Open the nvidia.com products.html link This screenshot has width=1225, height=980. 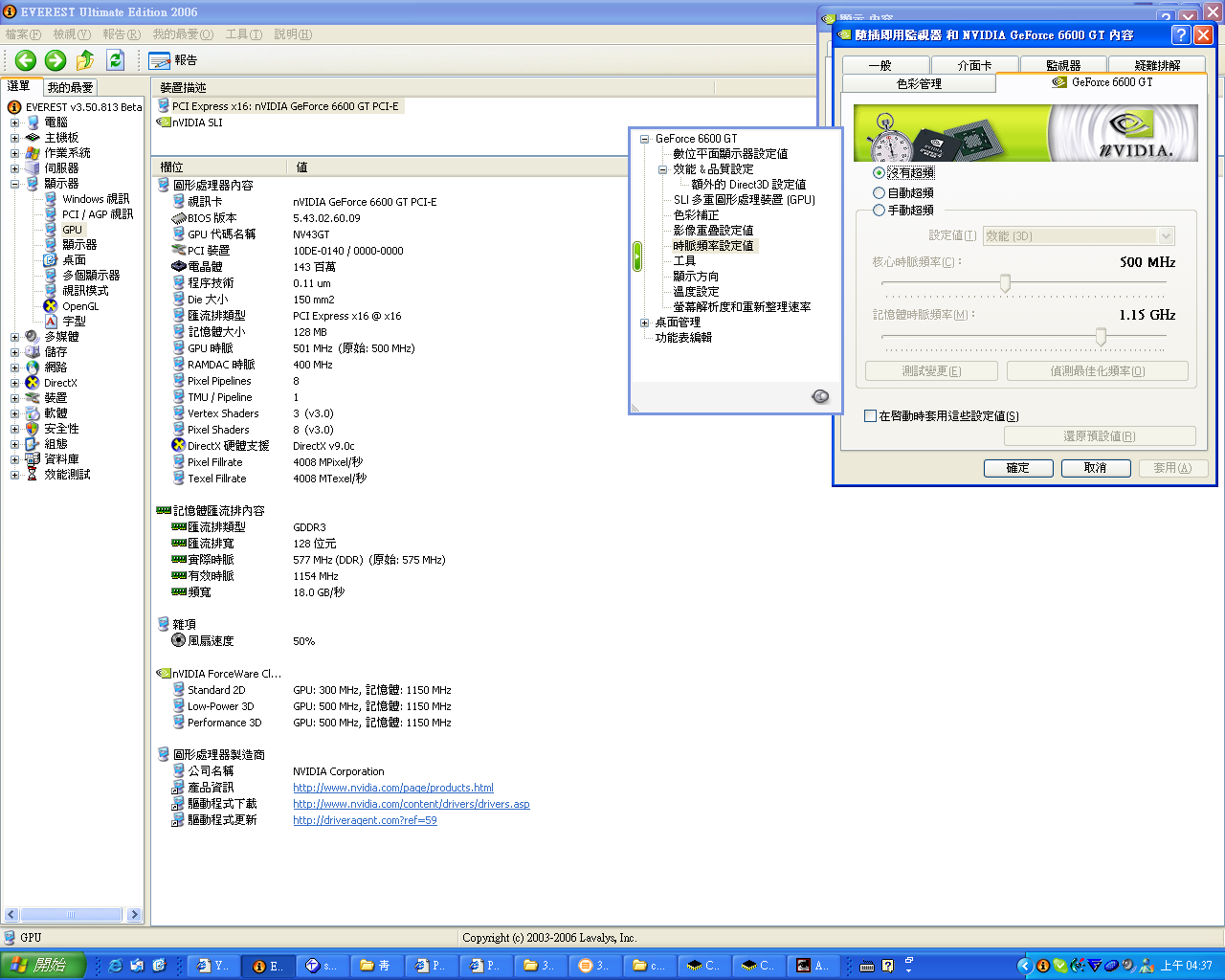[392, 788]
